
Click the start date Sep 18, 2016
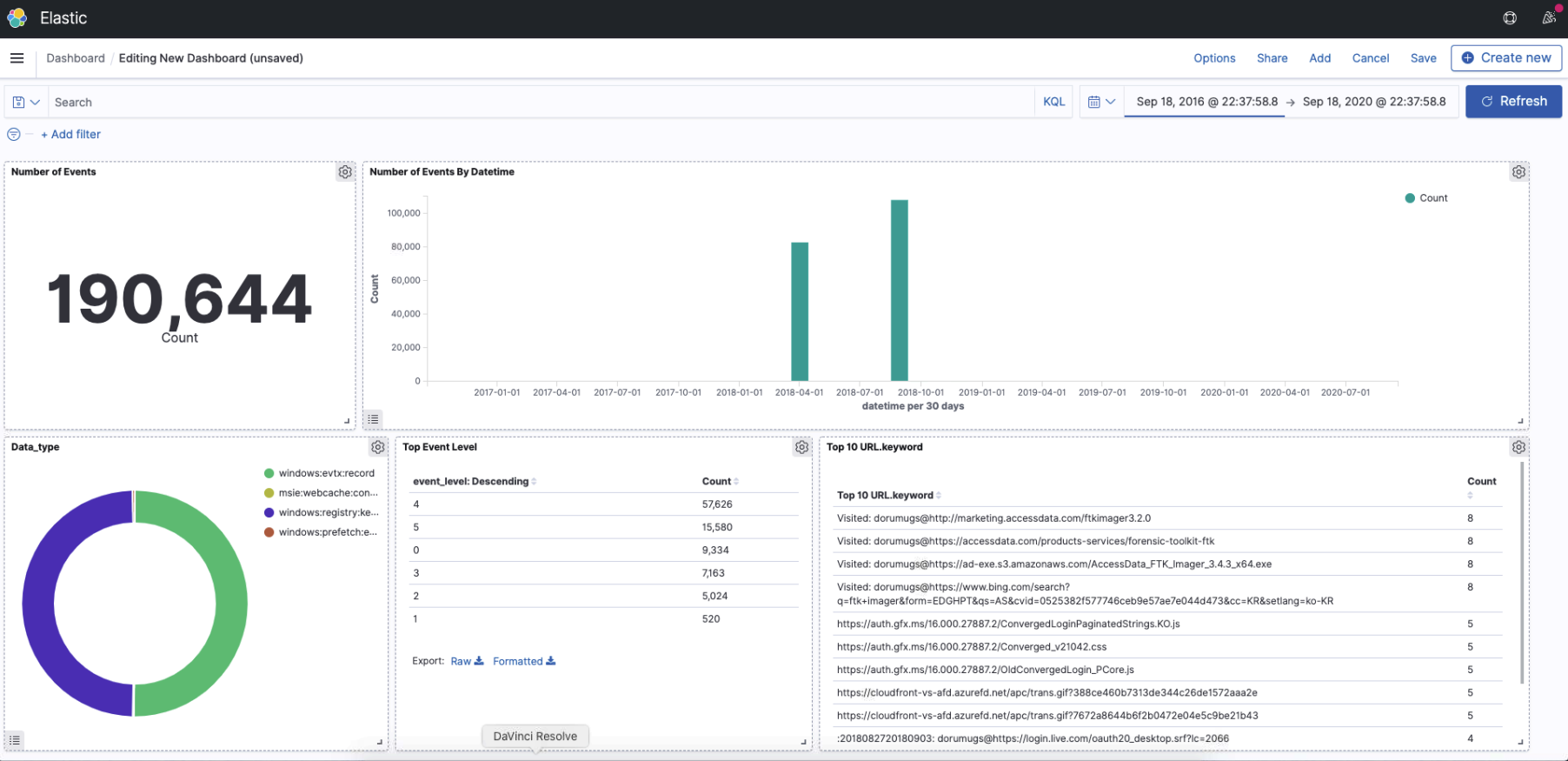click(1207, 102)
